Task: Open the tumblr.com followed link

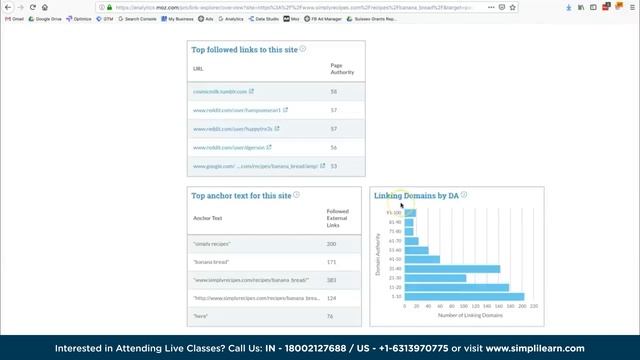Action: (220, 91)
